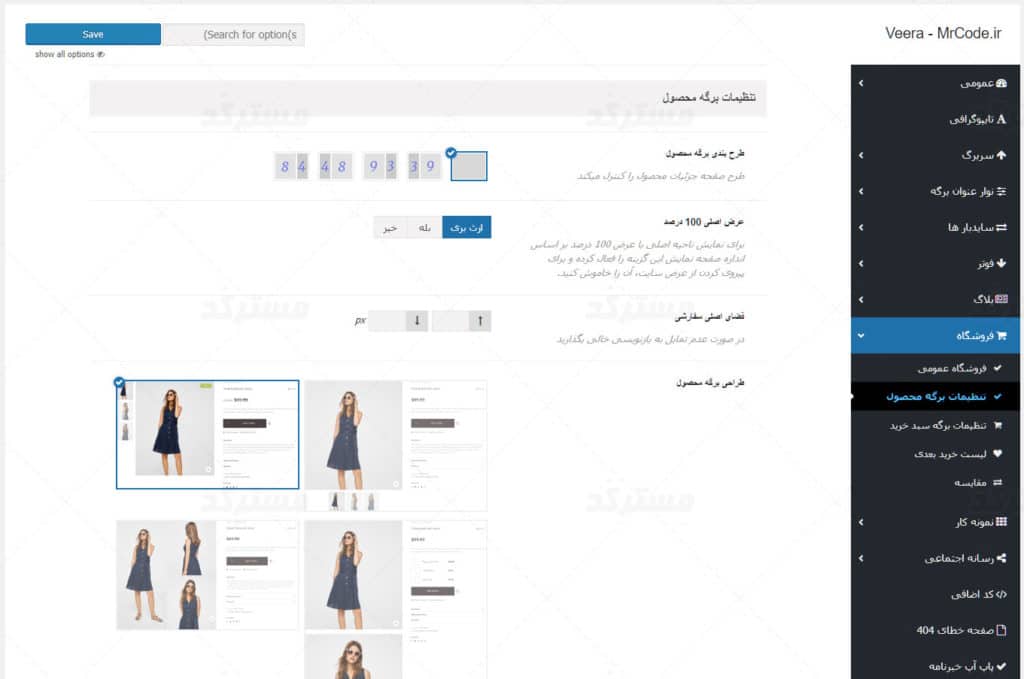Click the down-arrow bottom spacing icon
Screen dimensions: 1024x679
pyautogui.click(x=417, y=321)
